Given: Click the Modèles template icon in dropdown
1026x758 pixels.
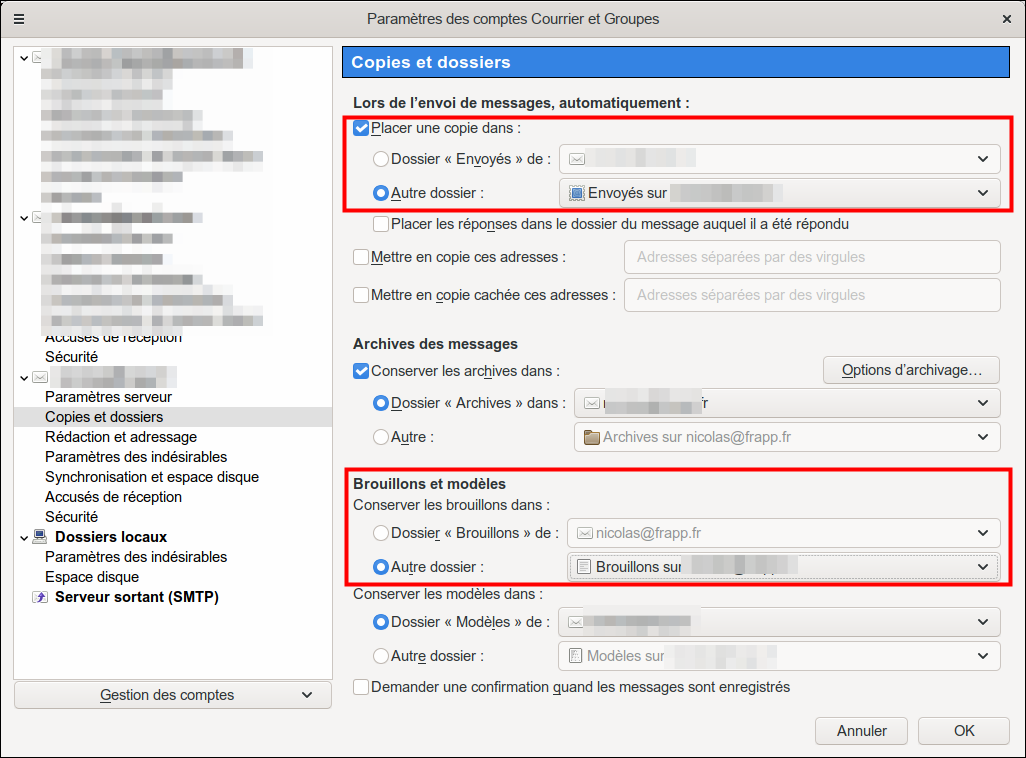Looking at the screenshot, I should 575,657.
